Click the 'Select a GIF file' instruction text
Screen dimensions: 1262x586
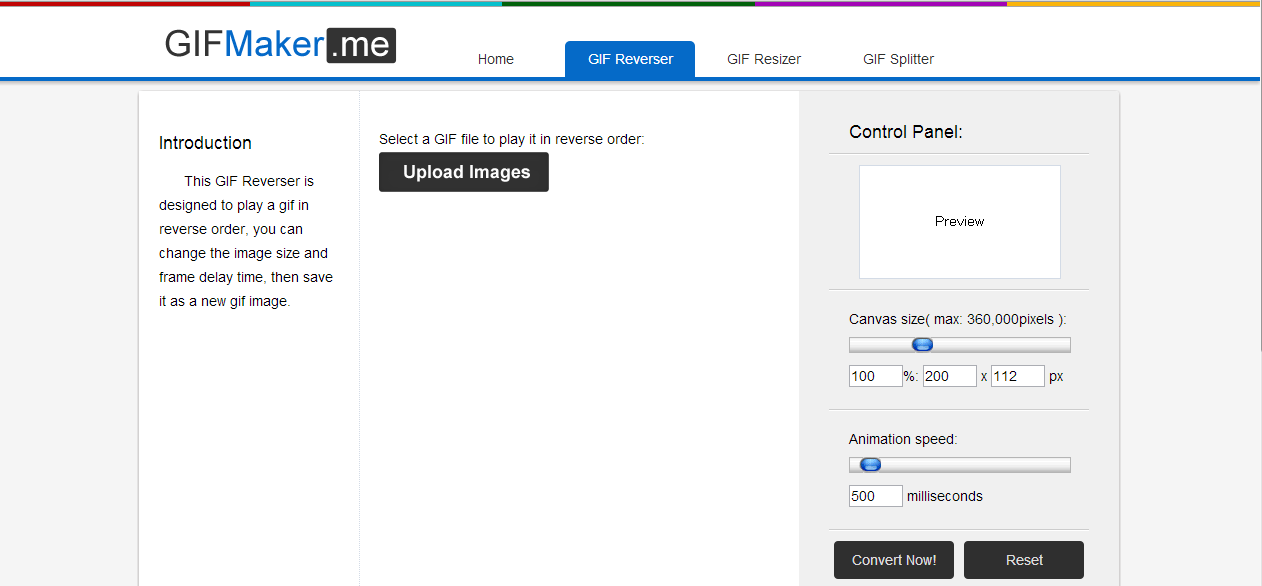511,139
